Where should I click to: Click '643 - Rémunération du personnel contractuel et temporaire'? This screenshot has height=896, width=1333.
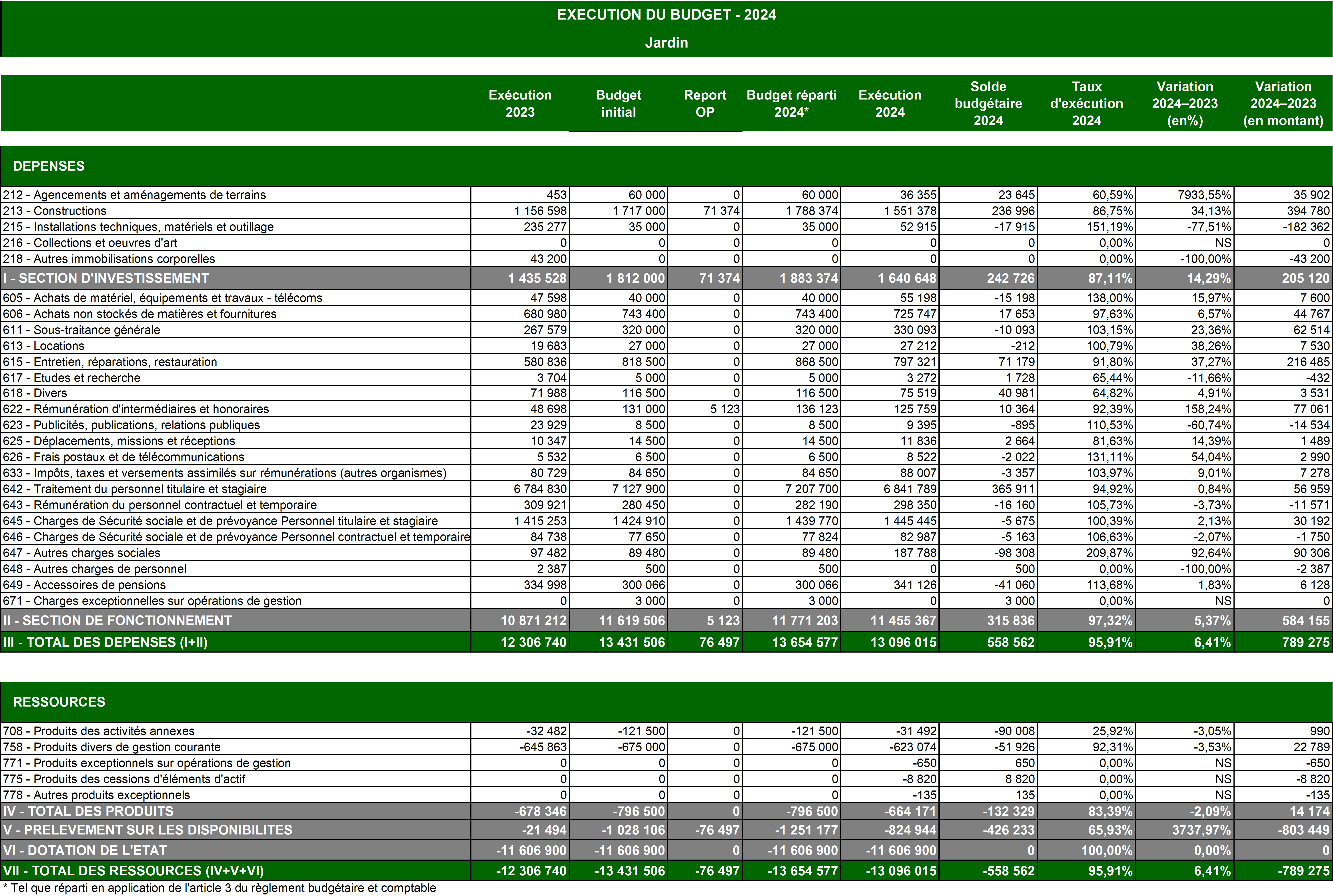[x=160, y=505]
